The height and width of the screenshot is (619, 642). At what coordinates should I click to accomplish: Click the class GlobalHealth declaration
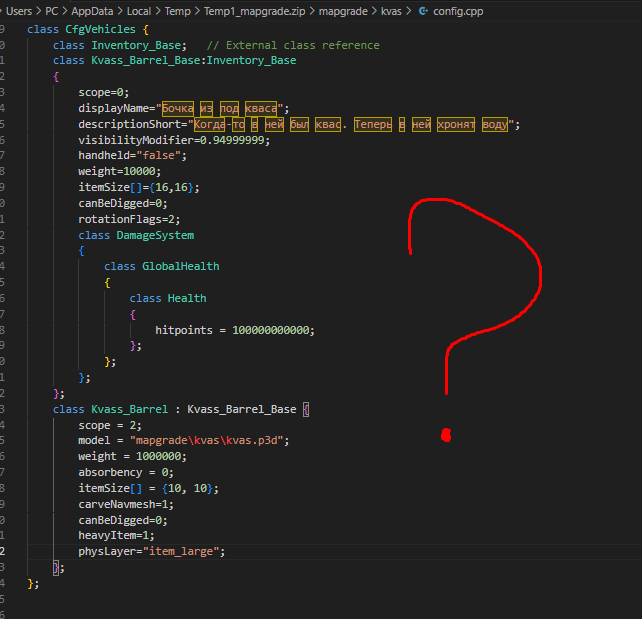[x=161, y=267]
